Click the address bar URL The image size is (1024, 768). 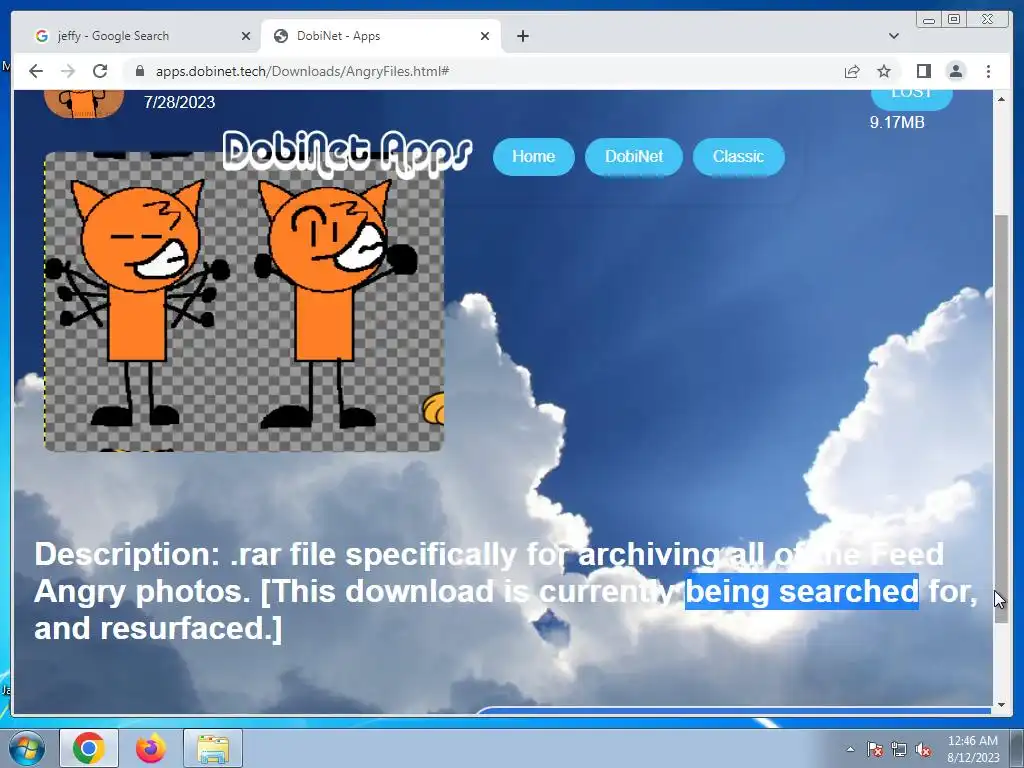pyautogui.click(x=302, y=71)
